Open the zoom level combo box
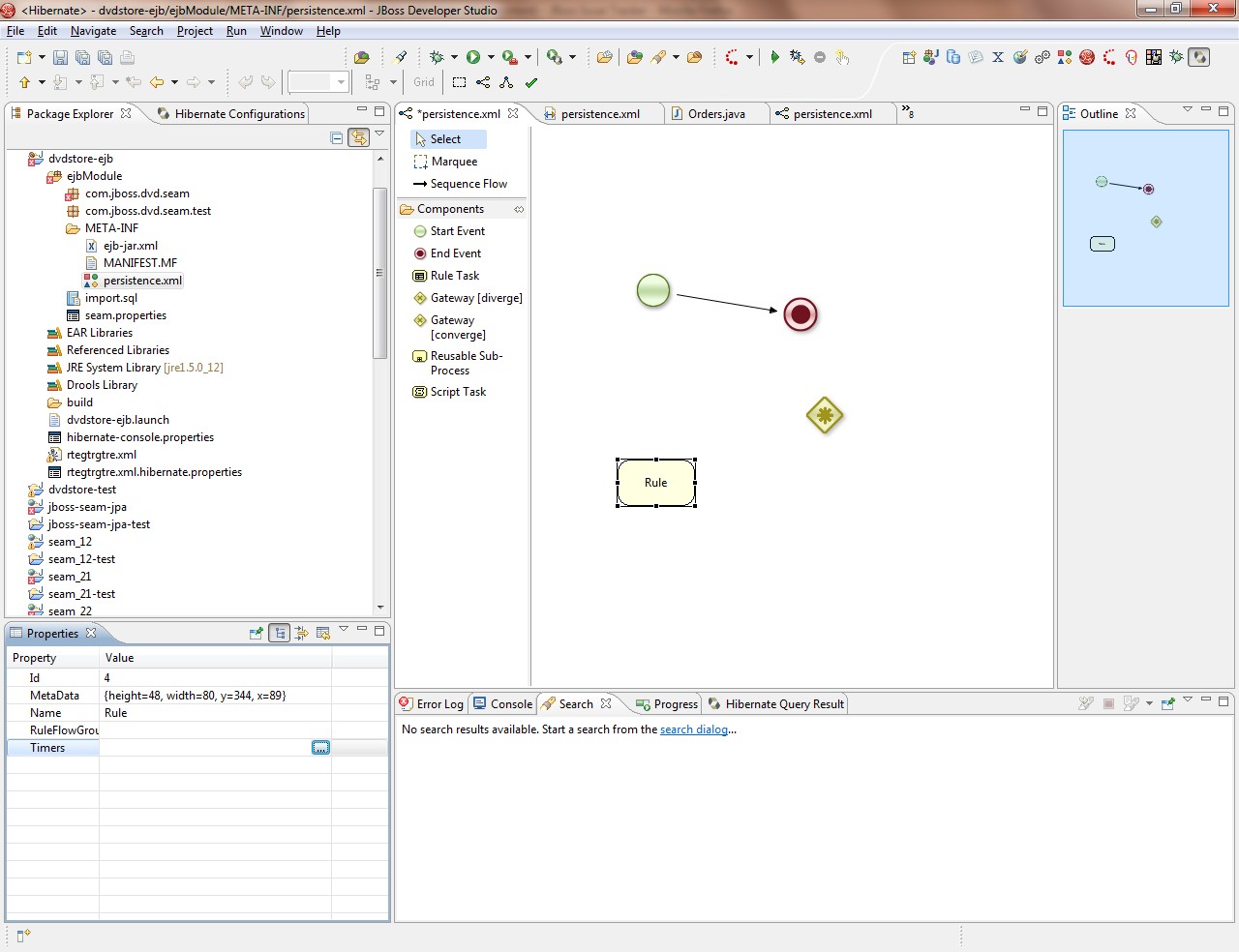Image resolution: width=1239 pixels, height=952 pixels. 341,82
